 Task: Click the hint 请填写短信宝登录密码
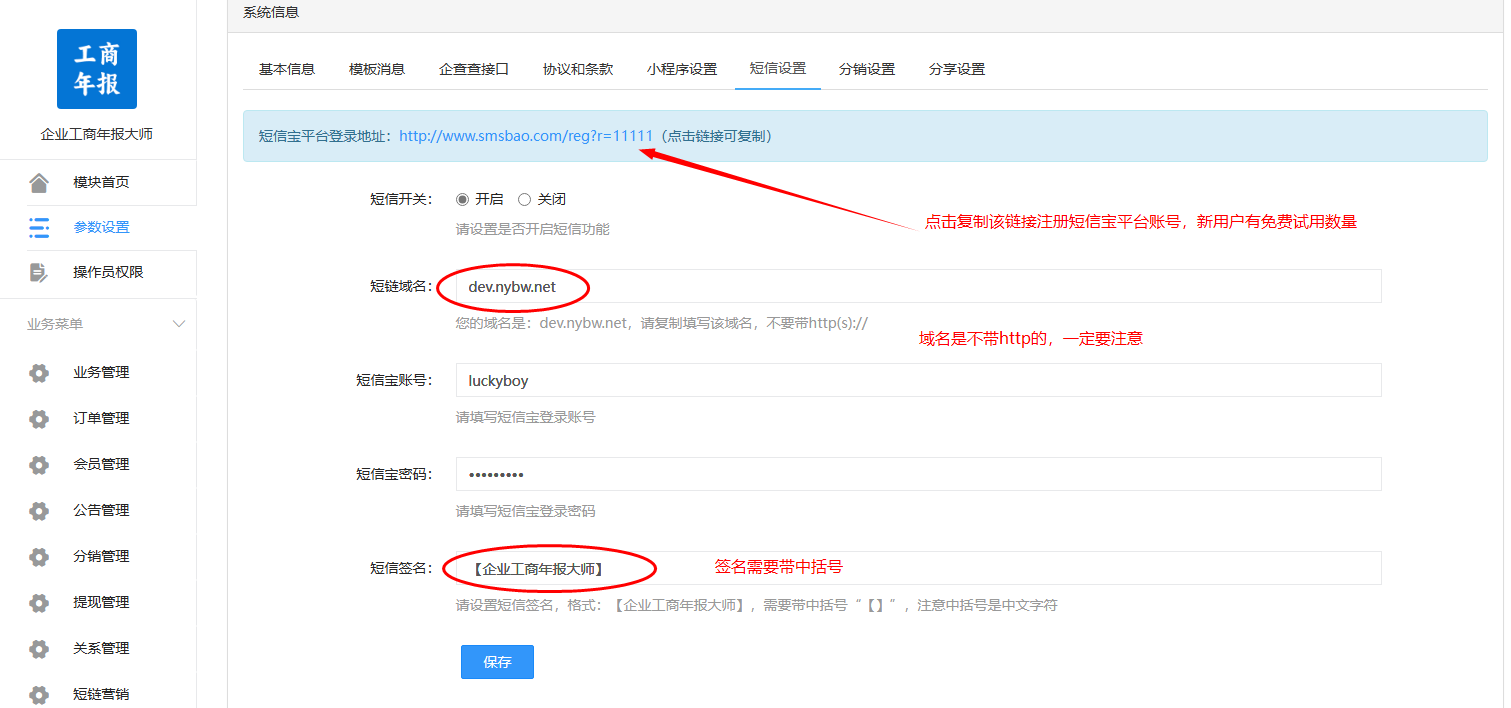coord(526,511)
